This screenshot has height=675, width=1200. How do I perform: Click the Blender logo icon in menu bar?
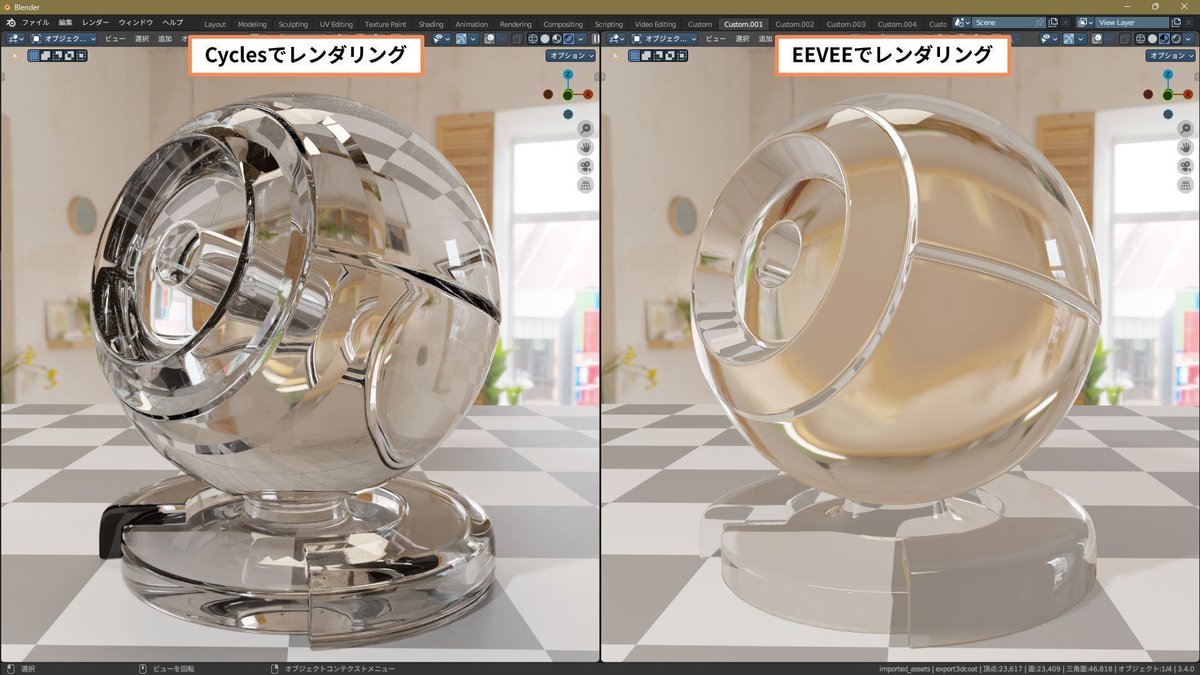pos(10,22)
